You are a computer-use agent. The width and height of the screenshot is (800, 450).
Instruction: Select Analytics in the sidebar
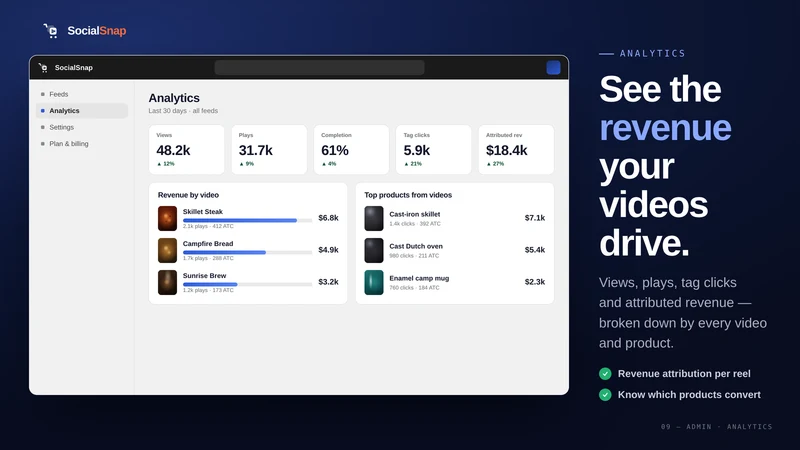82,111
